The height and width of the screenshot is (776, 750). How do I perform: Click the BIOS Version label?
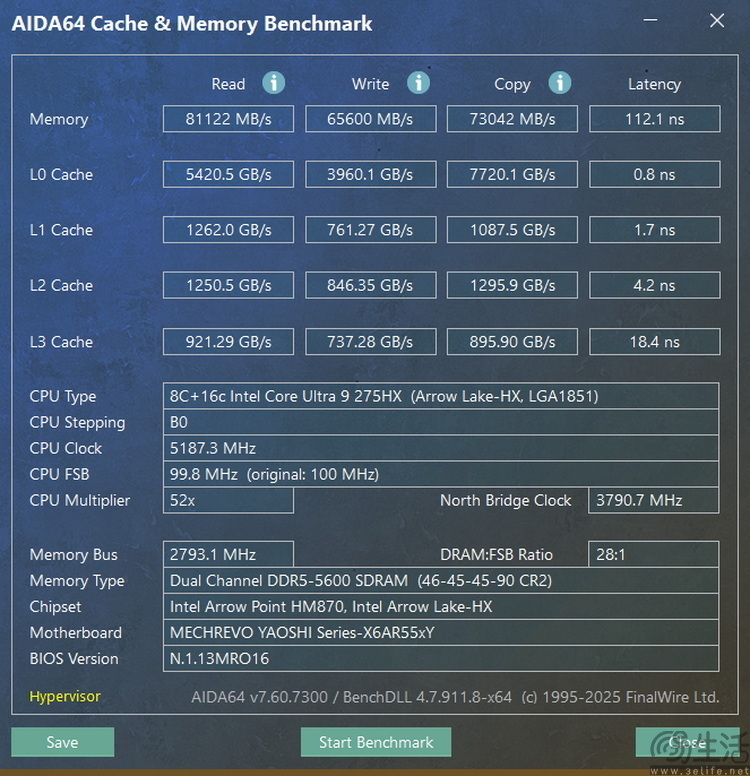pyautogui.click(x=74, y=659)
